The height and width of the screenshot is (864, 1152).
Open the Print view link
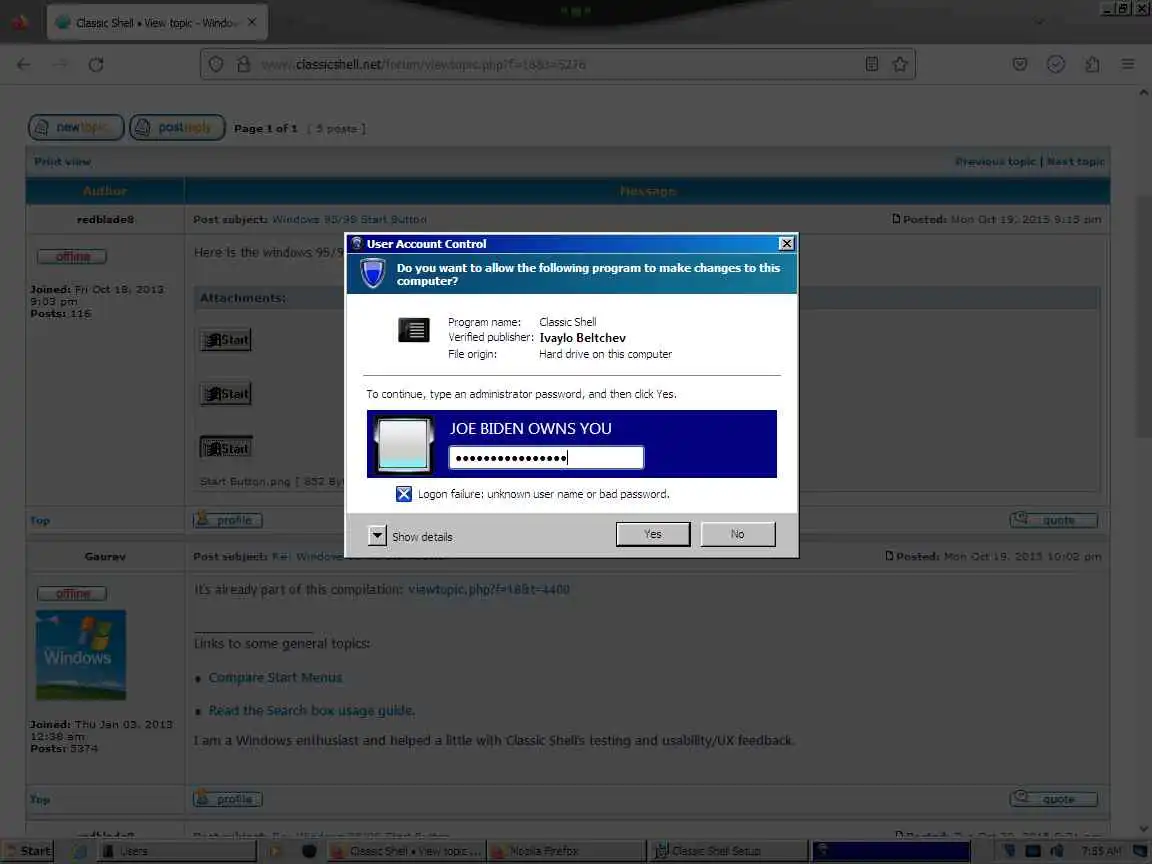tap(62, 162)
